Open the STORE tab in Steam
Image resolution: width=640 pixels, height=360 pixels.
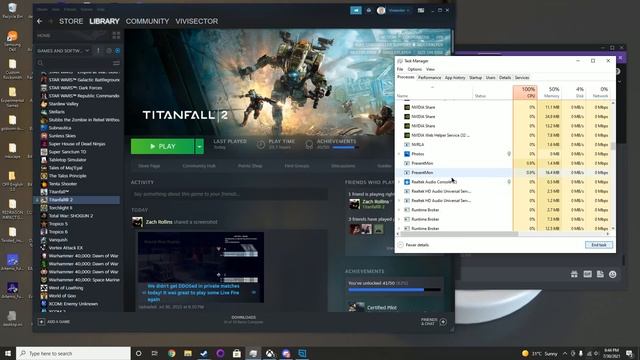(x=71, y=21)
